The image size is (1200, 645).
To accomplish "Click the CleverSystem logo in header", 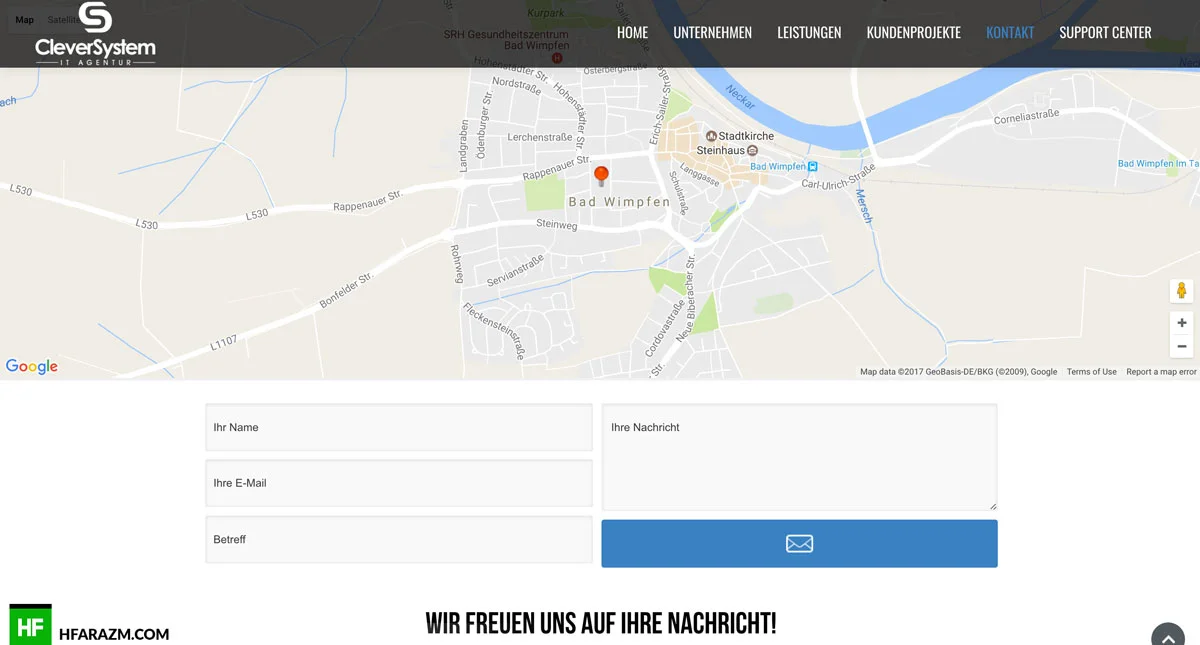I will 95,33.
